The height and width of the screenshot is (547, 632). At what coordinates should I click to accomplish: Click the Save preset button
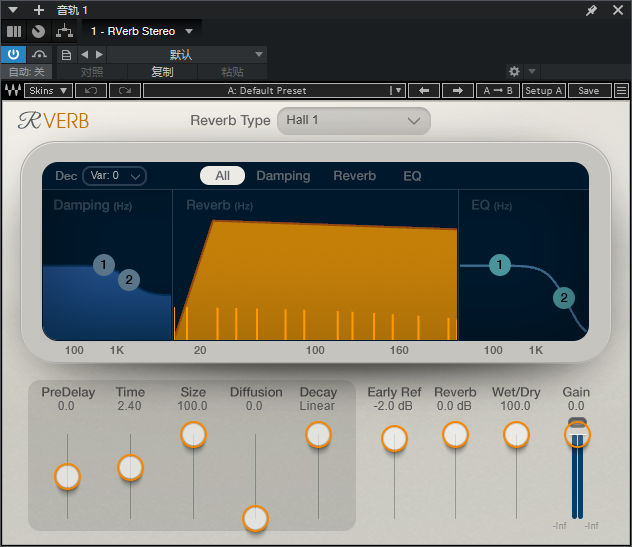pos(589,91)
